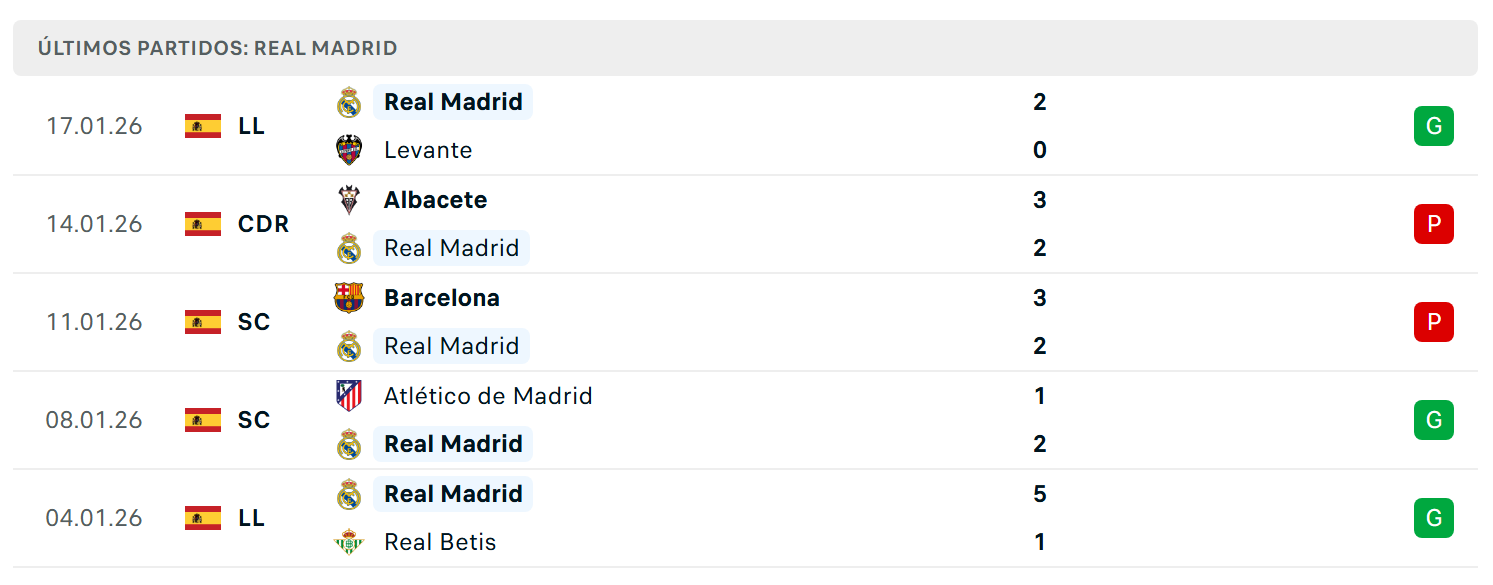Select the CDR competition label
1493x585 pixels.
point(264,224)
